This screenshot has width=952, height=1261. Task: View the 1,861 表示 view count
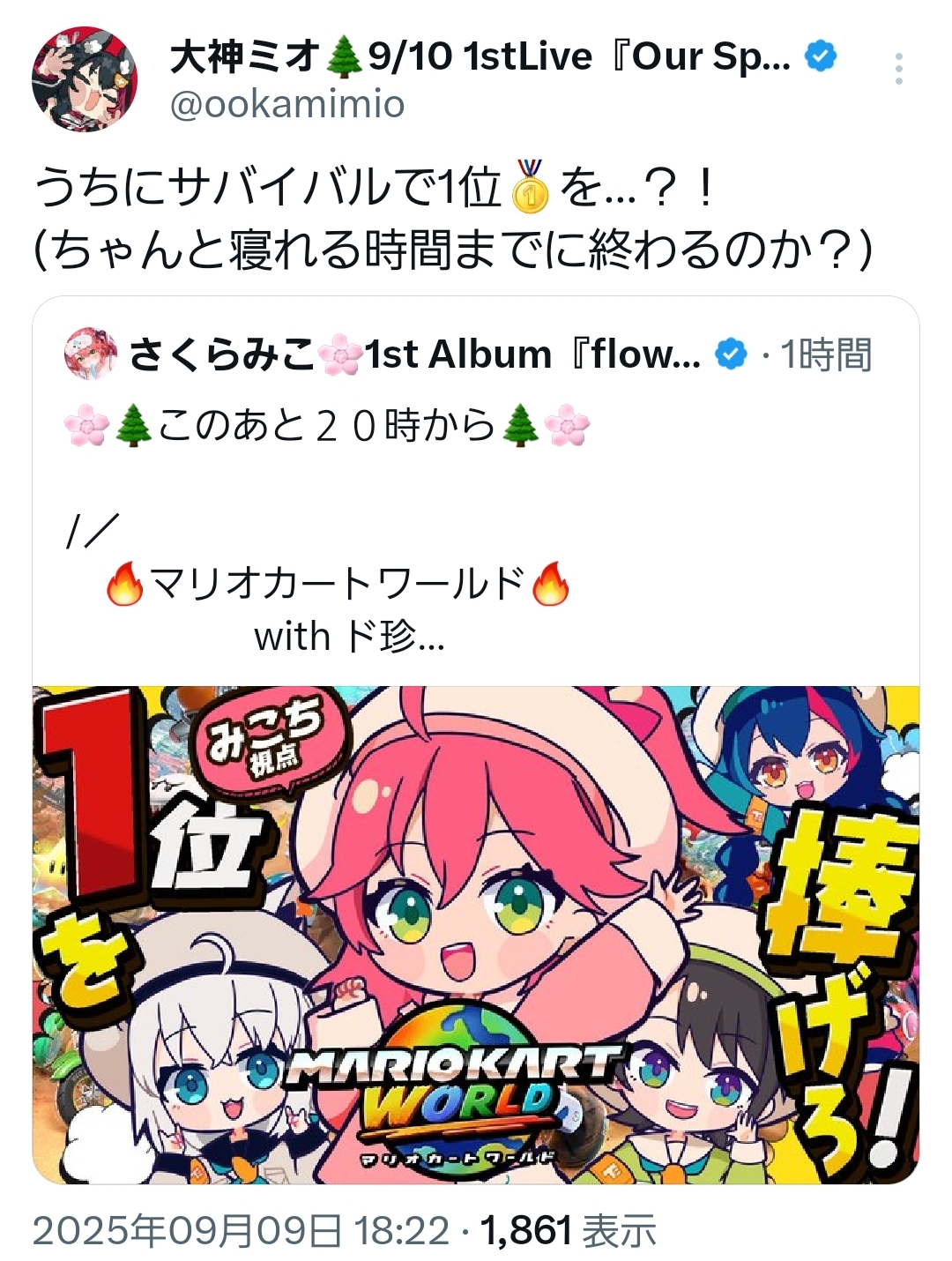coord(568,1230)
